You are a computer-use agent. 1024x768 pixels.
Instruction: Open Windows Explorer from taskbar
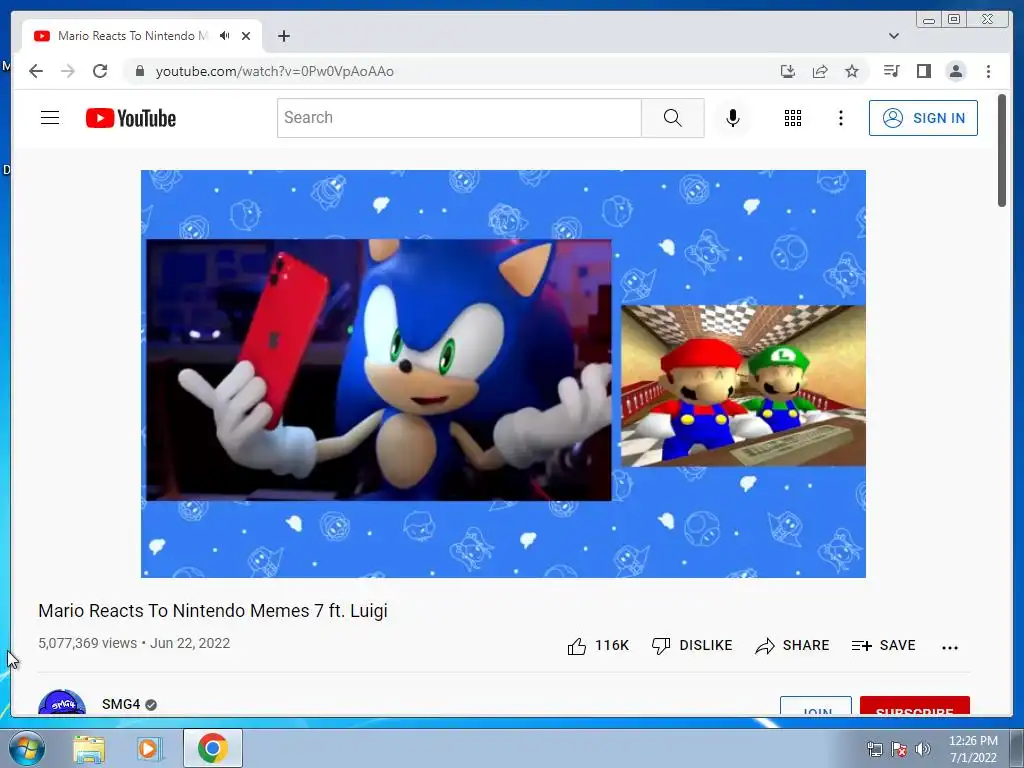point(89,748)
